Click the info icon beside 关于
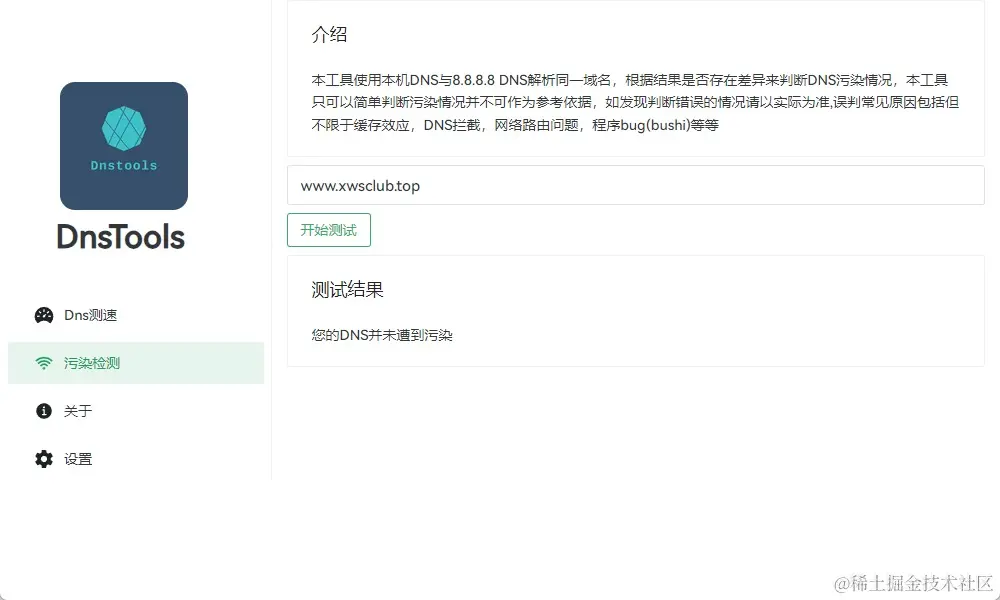The width and height of the screenshot is (1000, 600). point(44,411)
